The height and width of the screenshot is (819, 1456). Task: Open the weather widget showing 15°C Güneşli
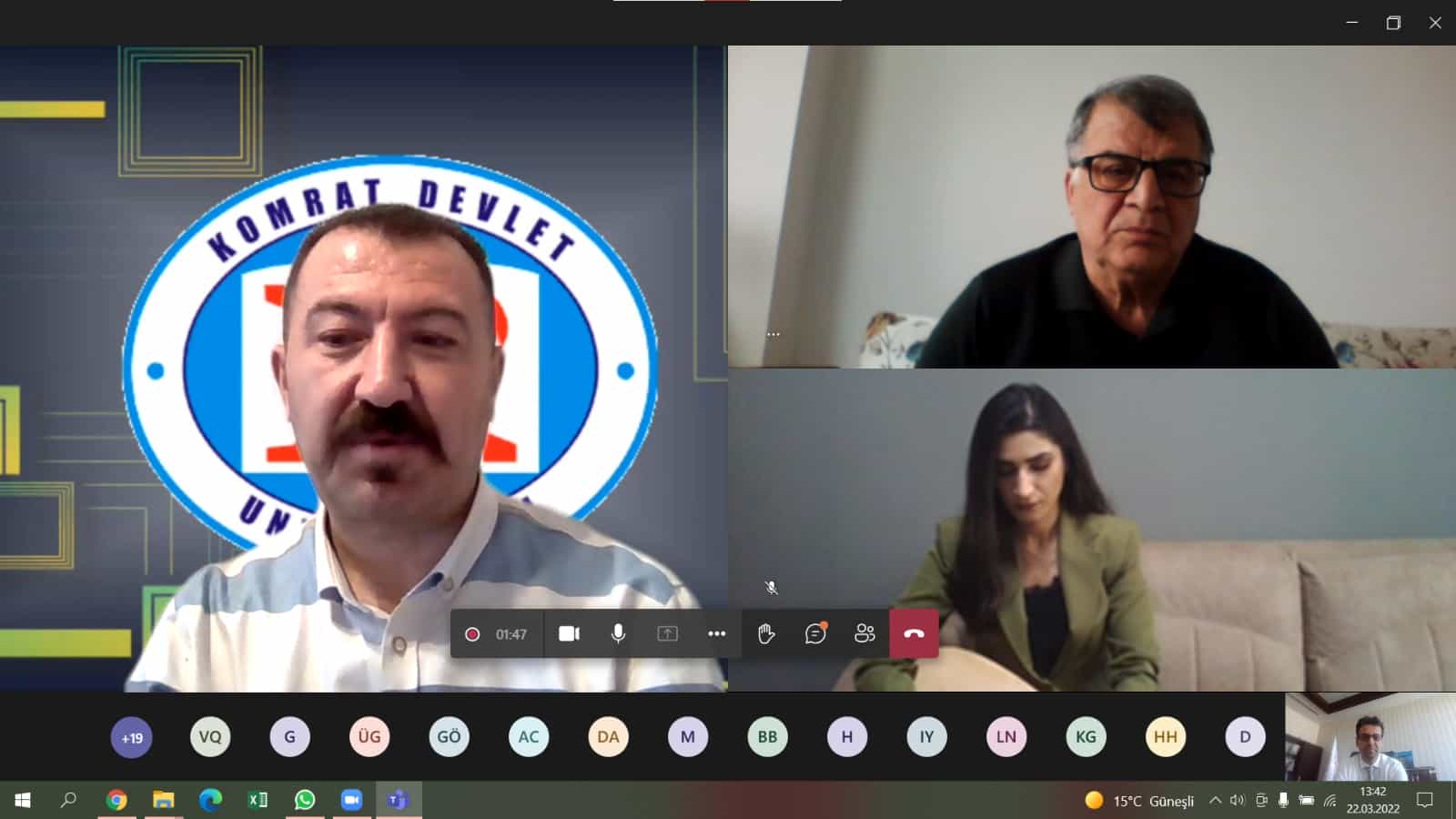tap(1139, 801)
